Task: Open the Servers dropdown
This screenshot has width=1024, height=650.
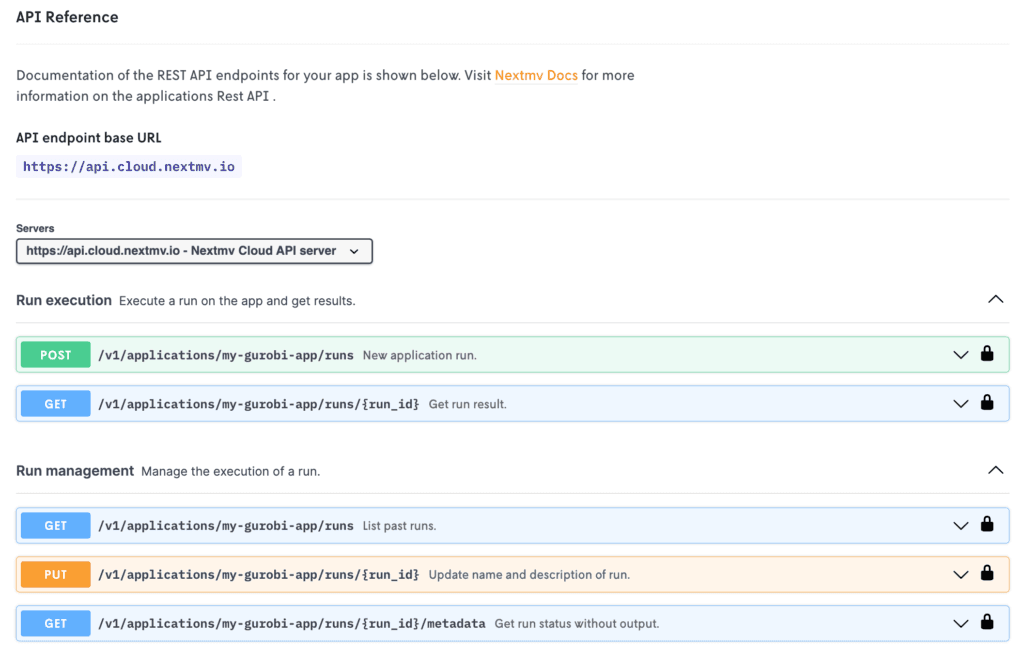Action: click(194, 251)
